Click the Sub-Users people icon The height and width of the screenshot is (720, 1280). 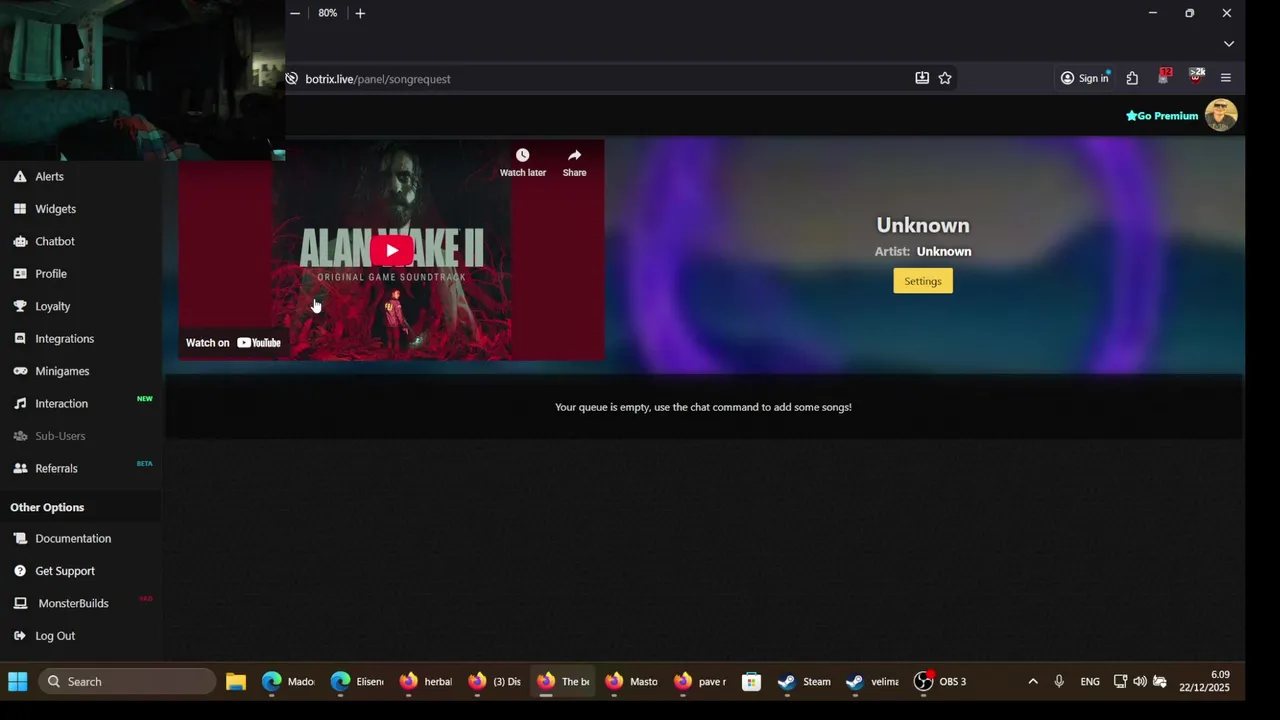[20, 436]
